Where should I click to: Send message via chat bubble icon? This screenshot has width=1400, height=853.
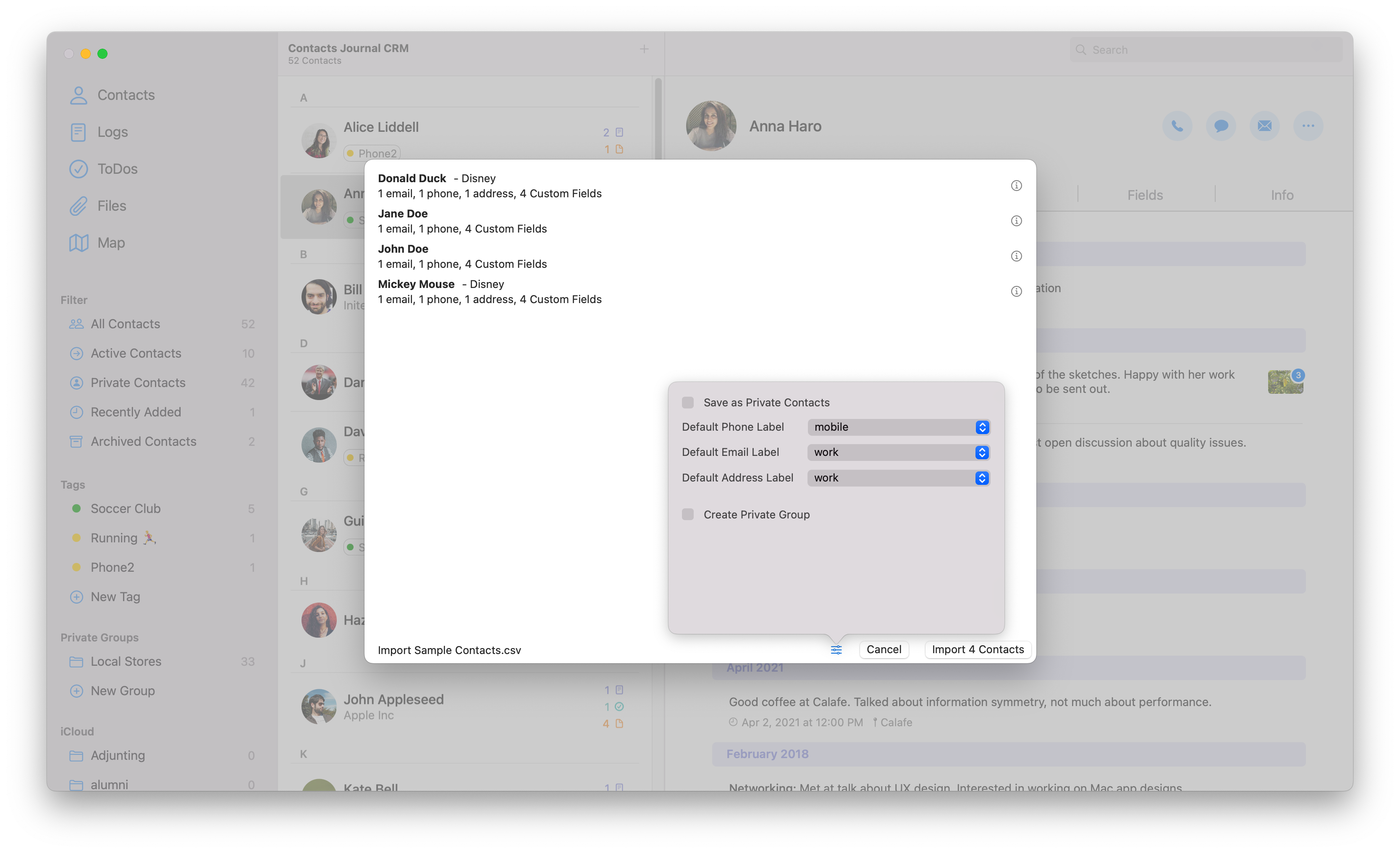[1220, 126]
